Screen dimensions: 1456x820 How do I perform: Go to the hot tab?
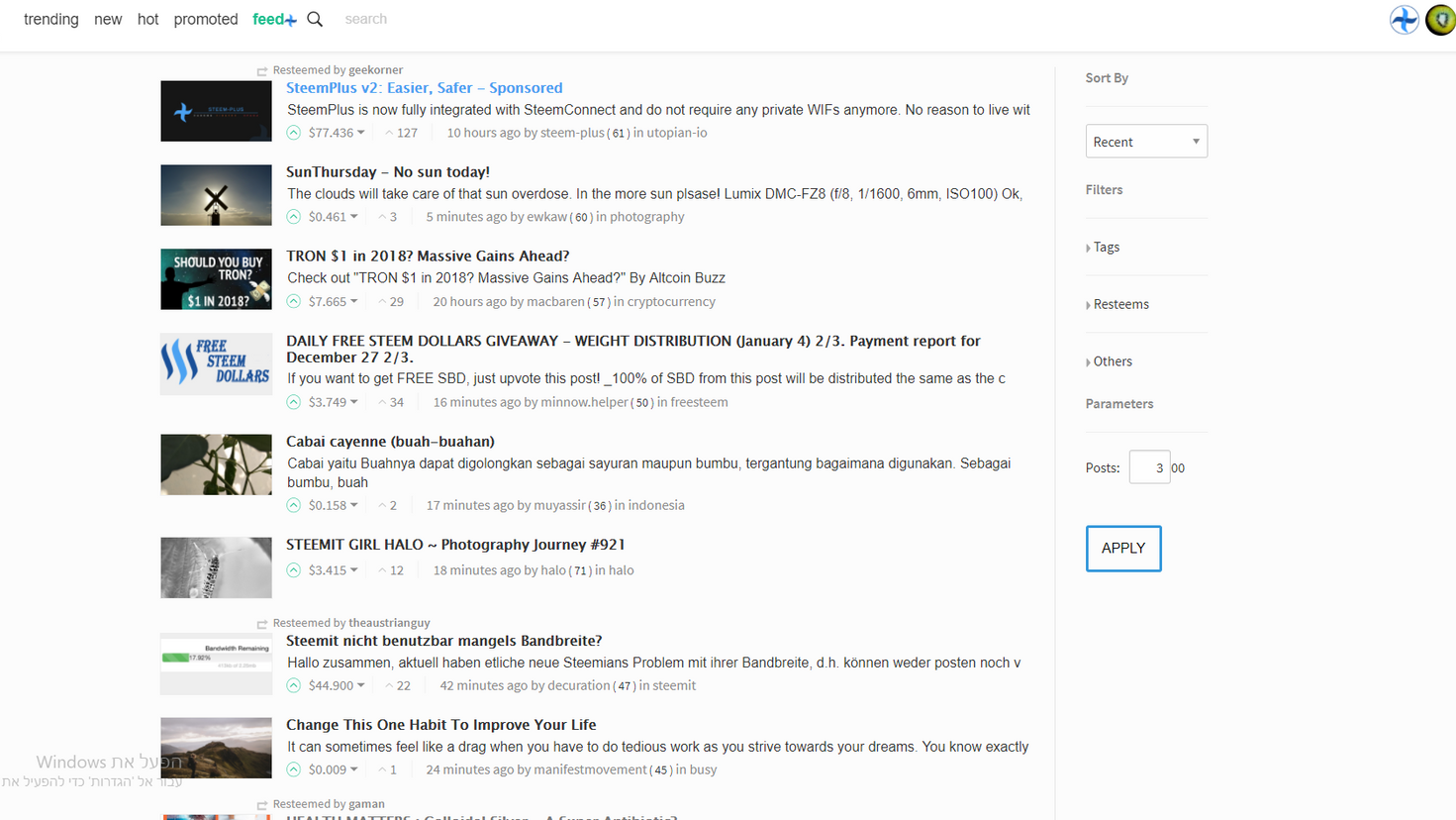pyautogui.click(x=148, y=19)
